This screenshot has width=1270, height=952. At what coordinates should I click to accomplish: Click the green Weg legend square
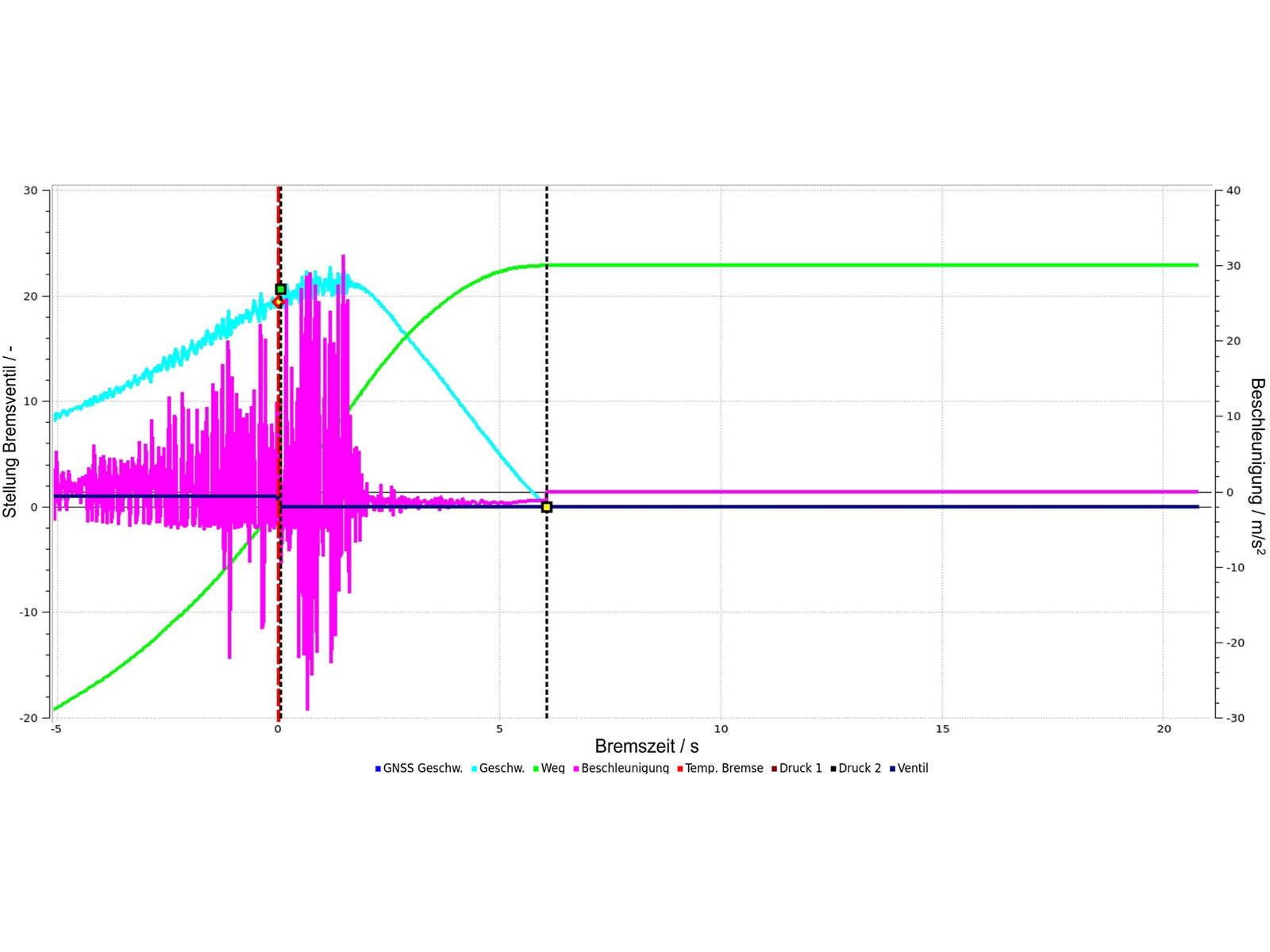click(x=536, y=769)
